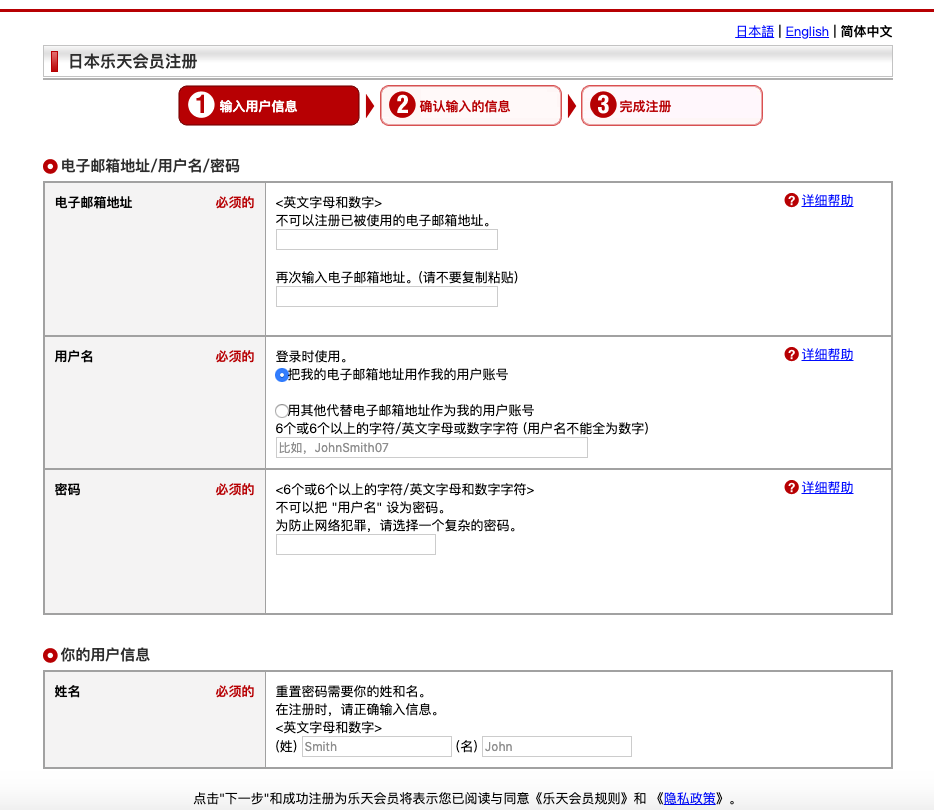Screen dimensions: 934x810
Task: Click the 姓名 row label
Action: [67, 691]
